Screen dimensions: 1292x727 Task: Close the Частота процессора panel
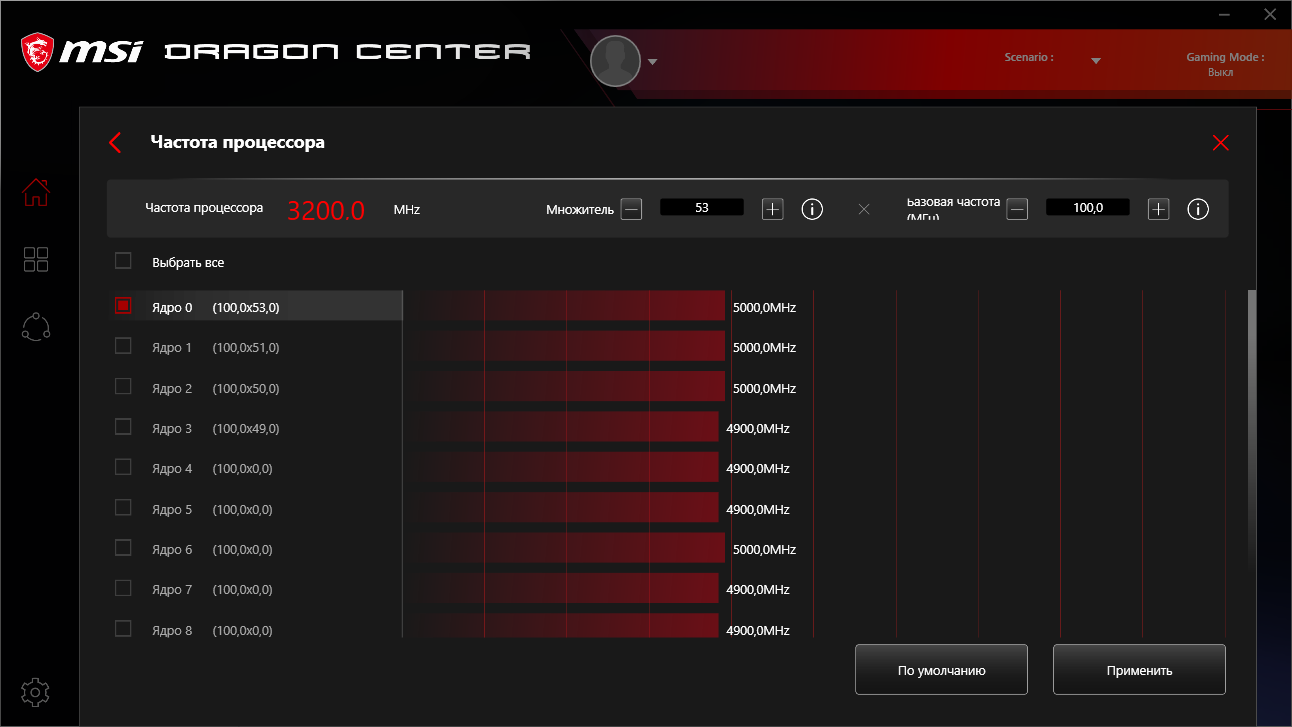tap(1220, 143)
